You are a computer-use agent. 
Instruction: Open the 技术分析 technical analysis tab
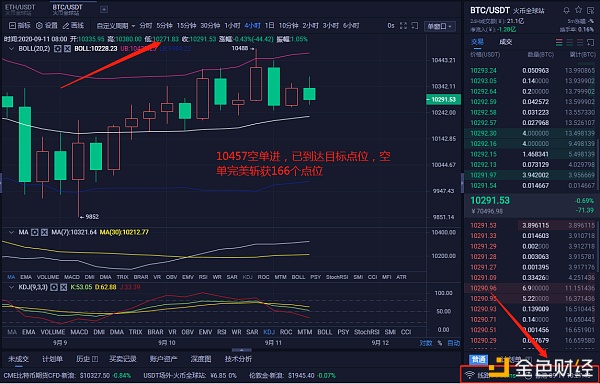click(x=238, y=359)
